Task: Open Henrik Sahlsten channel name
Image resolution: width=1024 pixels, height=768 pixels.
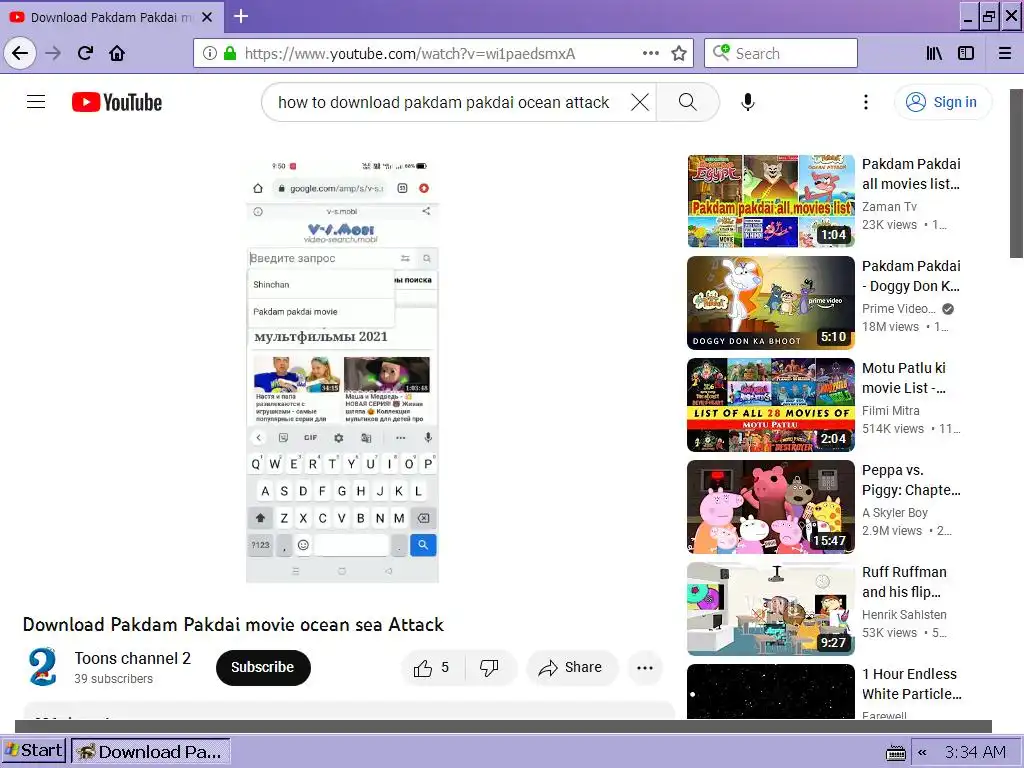Action: coord(904,615)
